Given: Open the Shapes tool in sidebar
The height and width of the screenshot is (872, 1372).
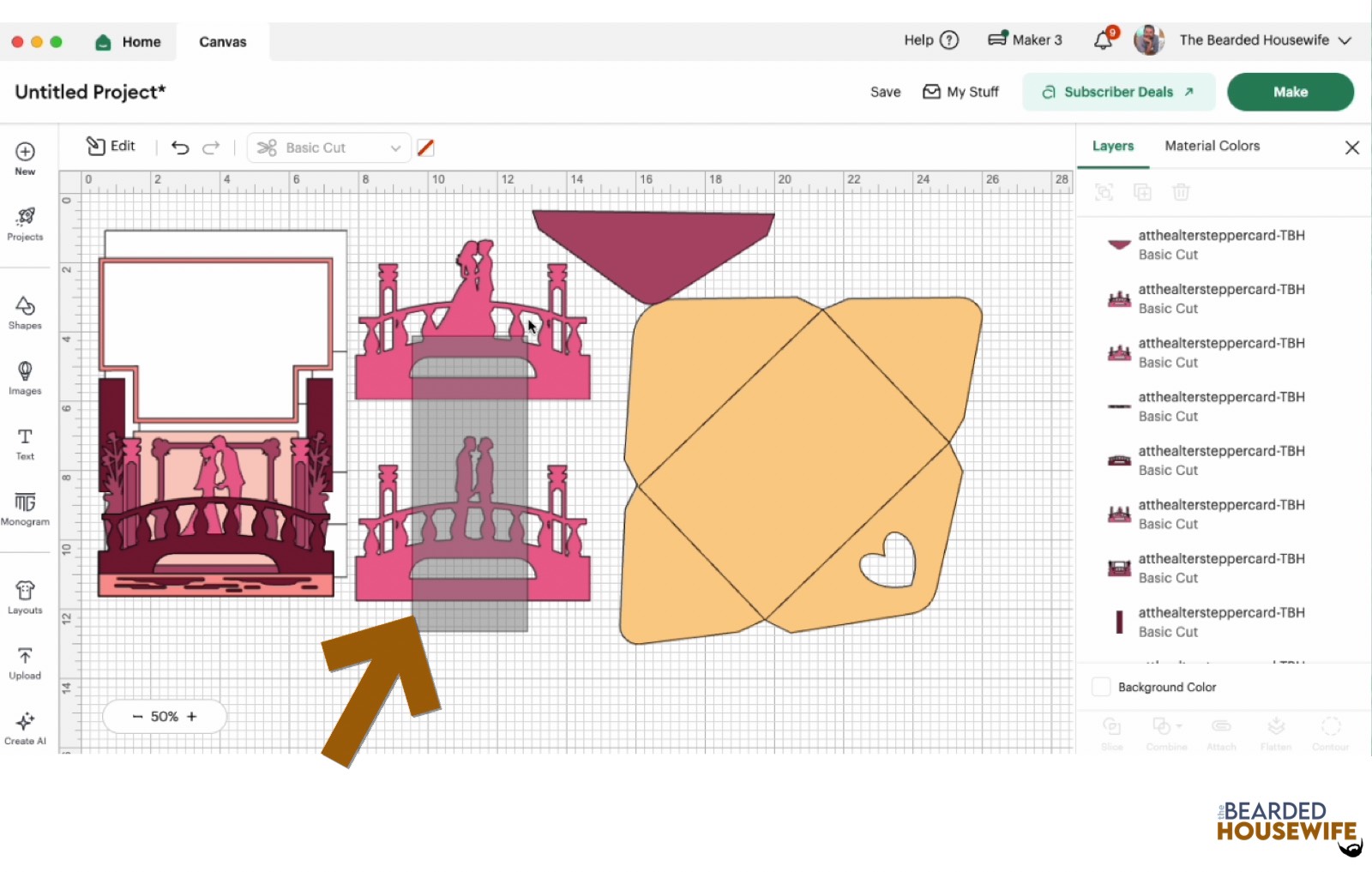Looking at the screenshot, I should pos(25,312).
